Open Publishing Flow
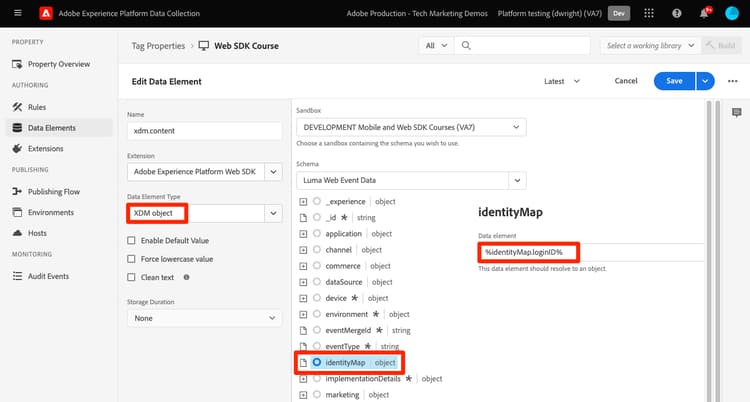The width and height of the screenshot is (750, 402). [54, 191]
